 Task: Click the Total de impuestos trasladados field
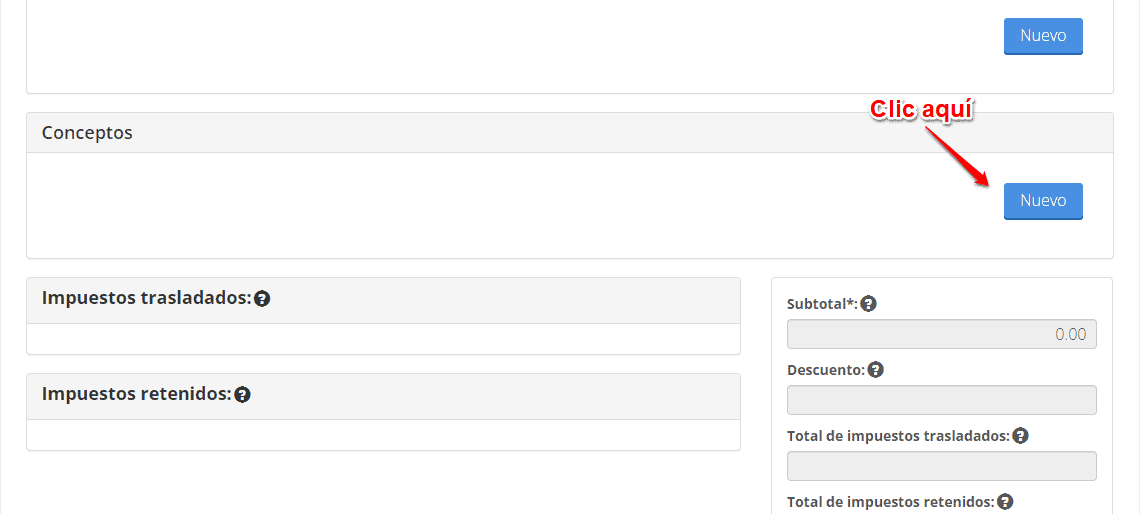coord(942,466)
